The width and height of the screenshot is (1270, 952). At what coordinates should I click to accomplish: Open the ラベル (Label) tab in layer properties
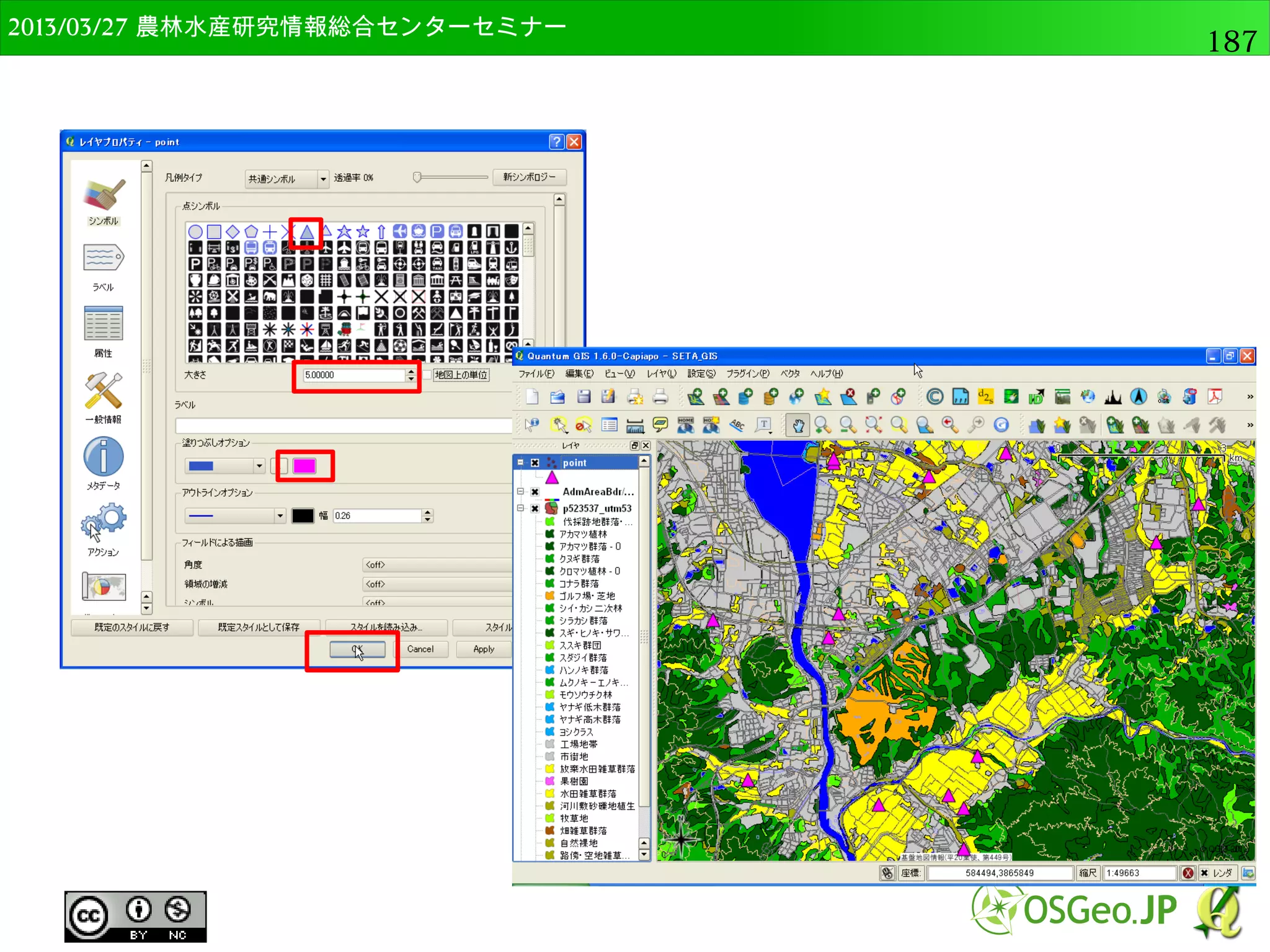tap(103, 267)
